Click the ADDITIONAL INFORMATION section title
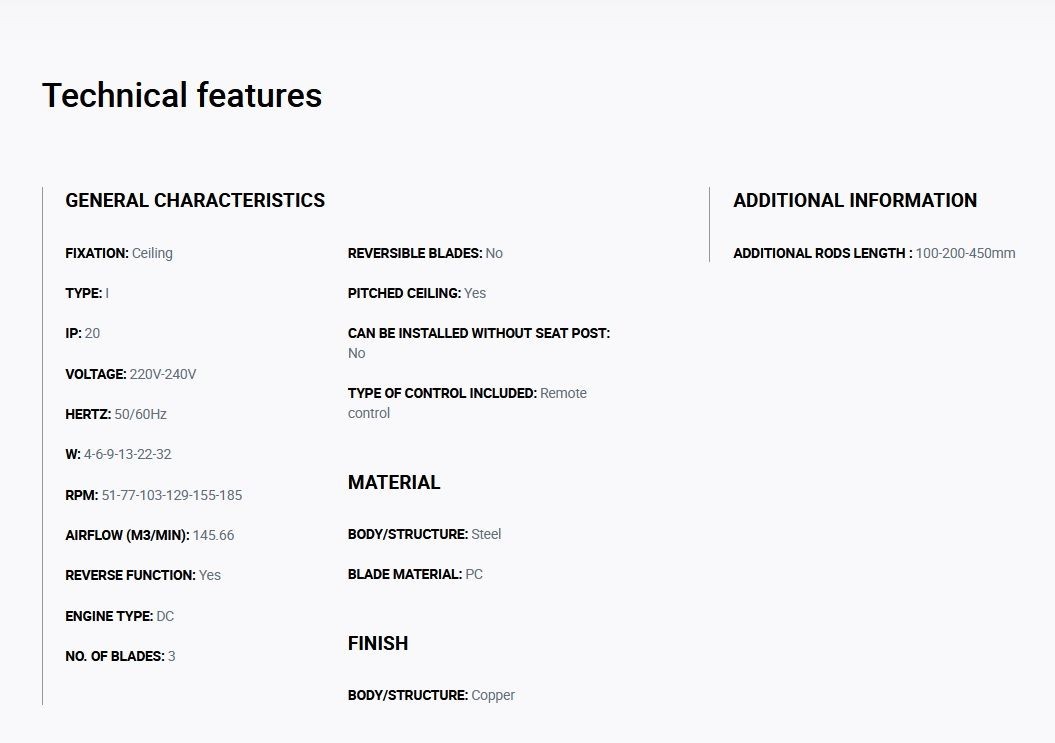The image size is (1055, 743). point(855,201)
